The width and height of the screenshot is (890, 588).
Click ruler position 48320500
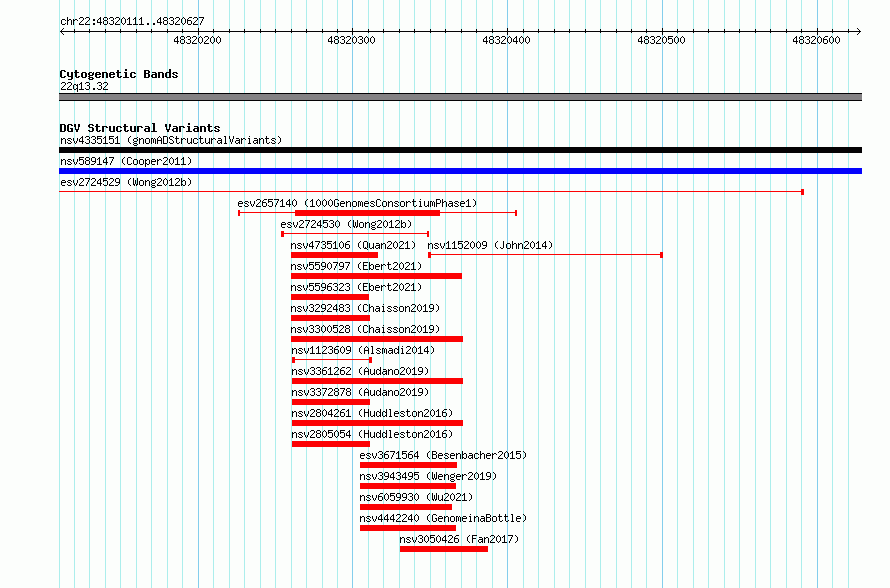point(661,40)
